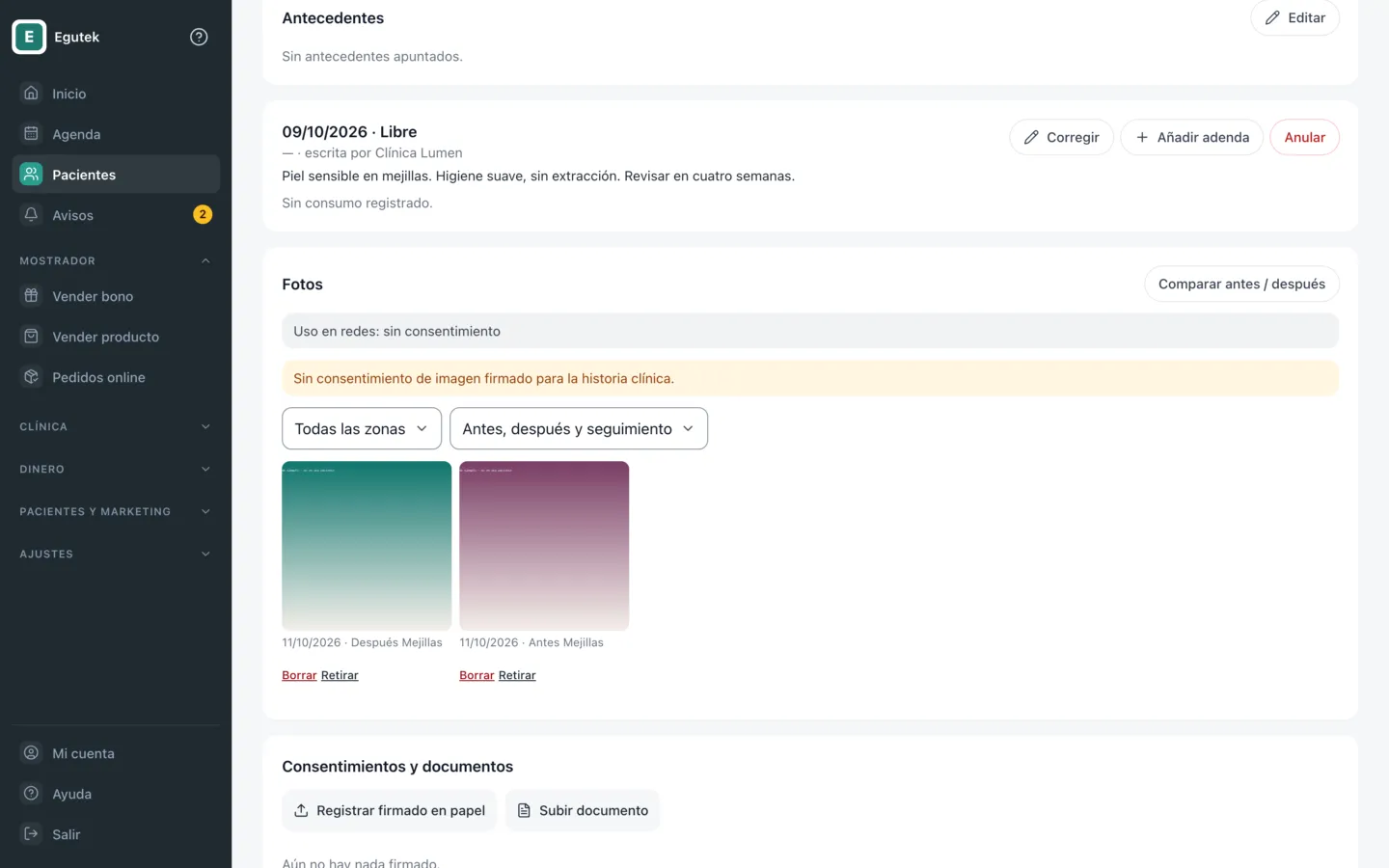This screenshot has width=1389, height=868.
Task: Expand the Clínica section
Action: coord(116,426)
